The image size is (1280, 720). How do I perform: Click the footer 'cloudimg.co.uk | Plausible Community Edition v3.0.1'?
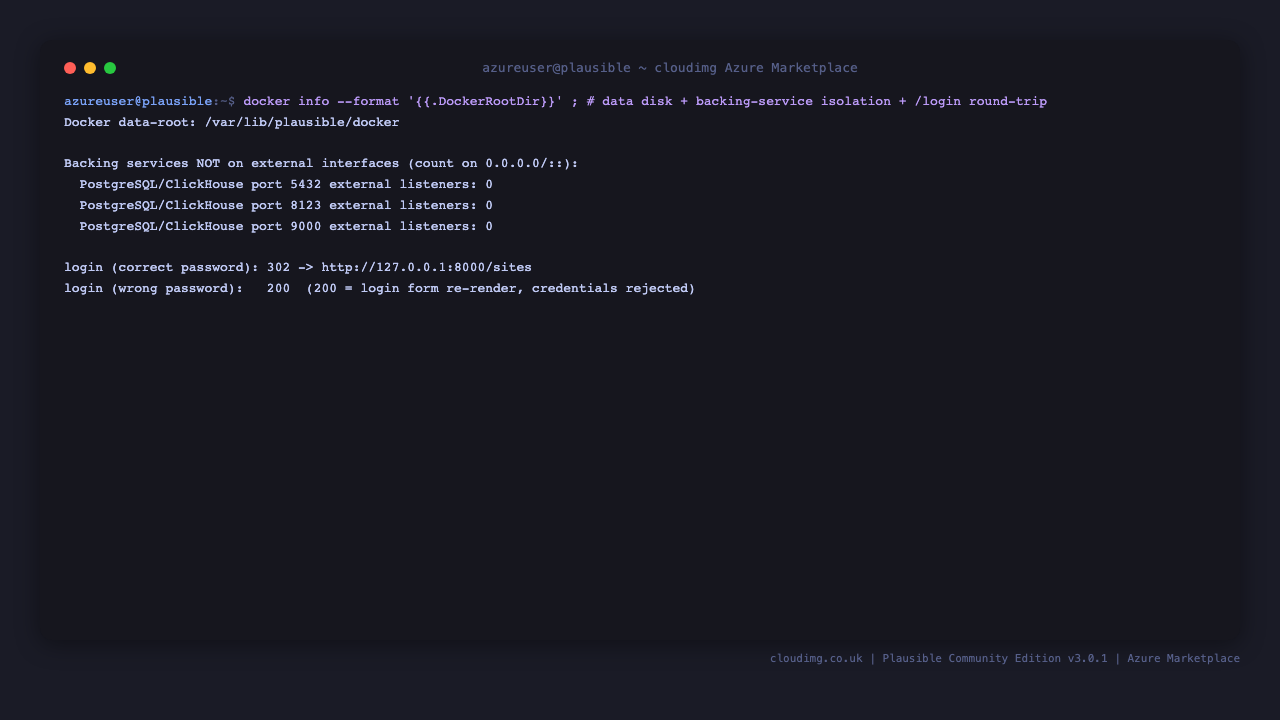(939, 658)
